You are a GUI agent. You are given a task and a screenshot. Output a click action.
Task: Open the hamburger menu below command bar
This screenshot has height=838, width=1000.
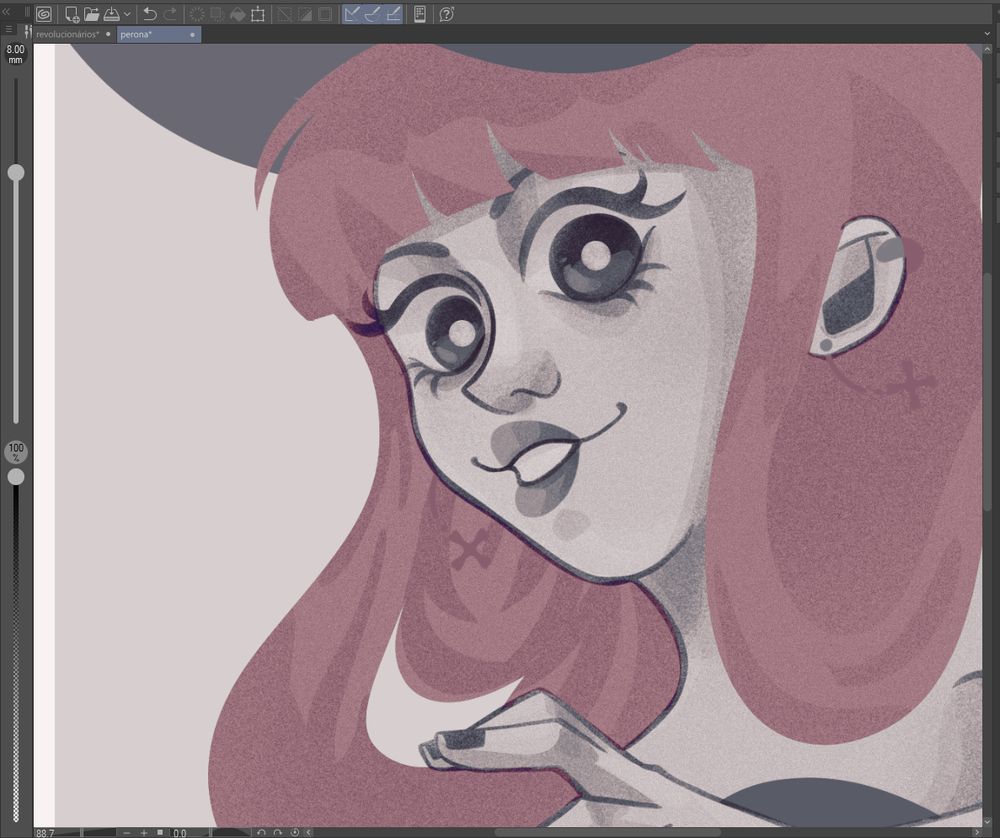(x=9, y=29)
